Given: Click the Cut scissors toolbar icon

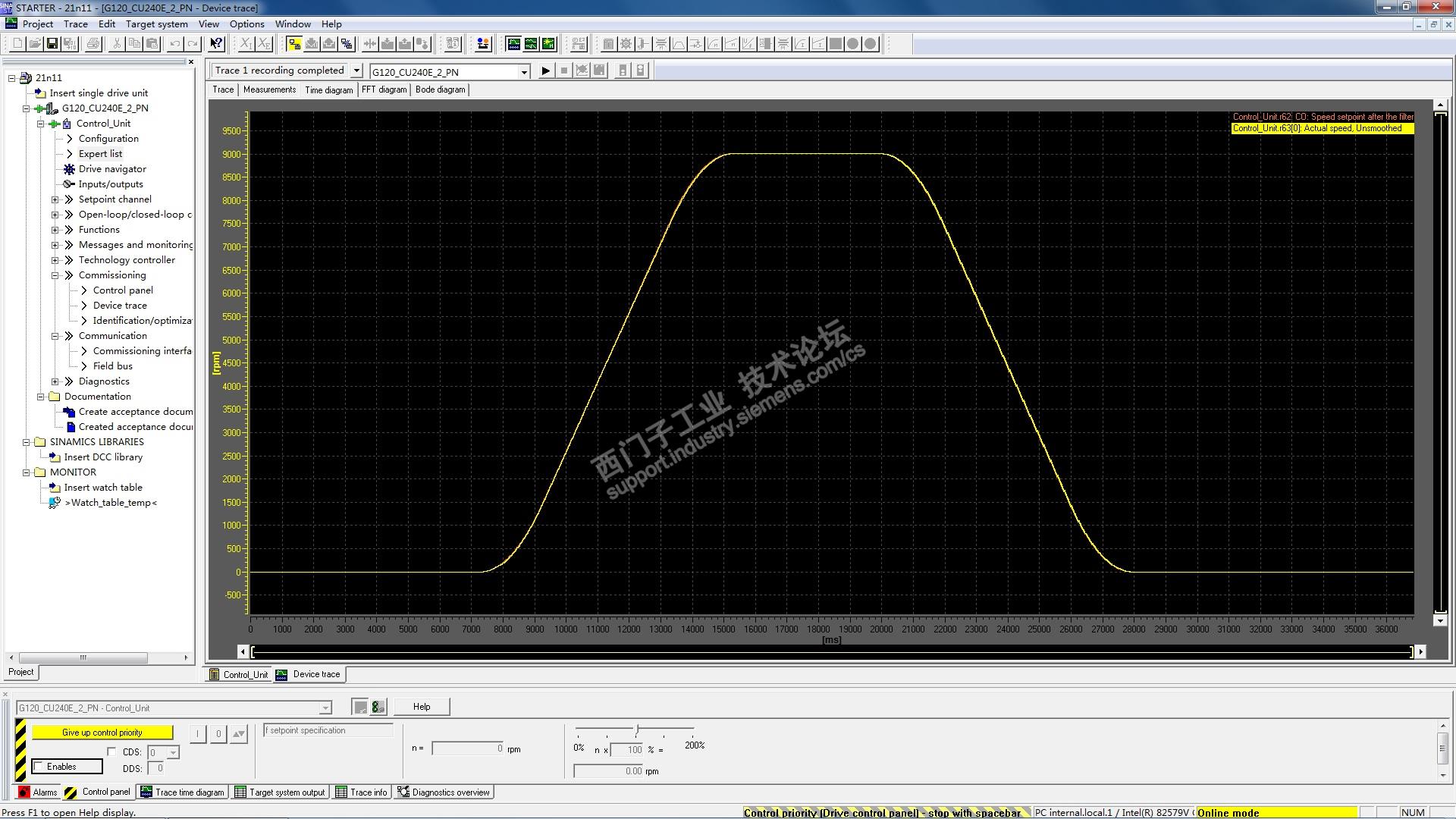Looking at the screenshot, I should (117, 44).
